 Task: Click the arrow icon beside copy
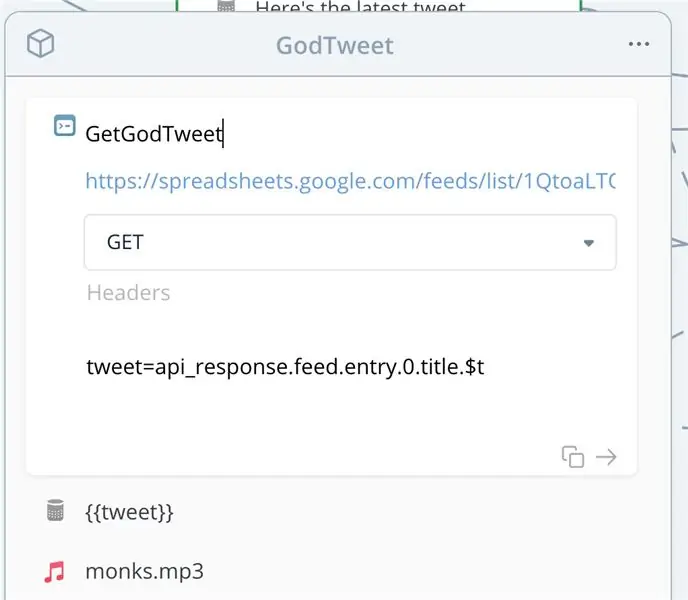click(x=606, y=457)
